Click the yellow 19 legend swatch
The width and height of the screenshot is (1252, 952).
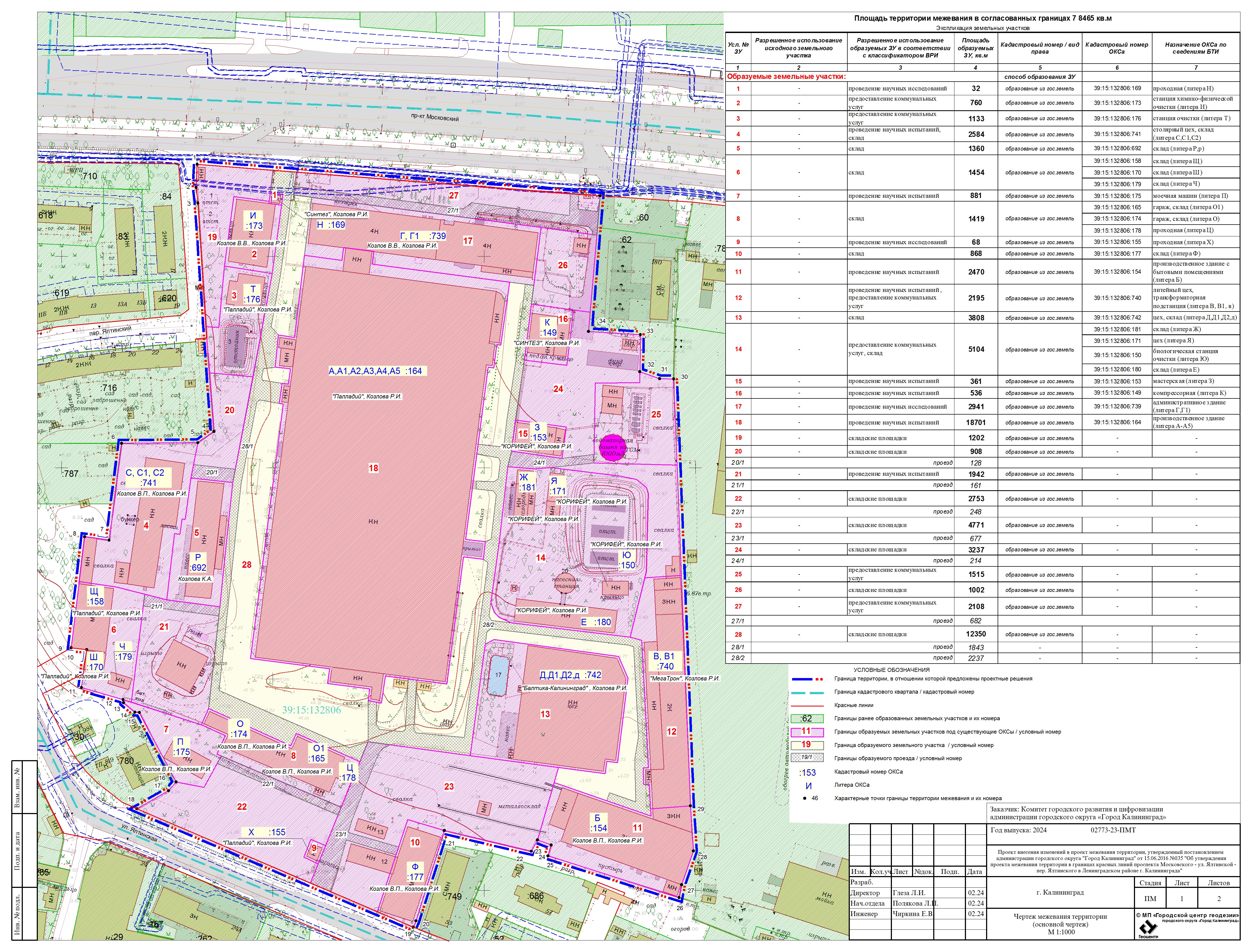coord(807,745)
